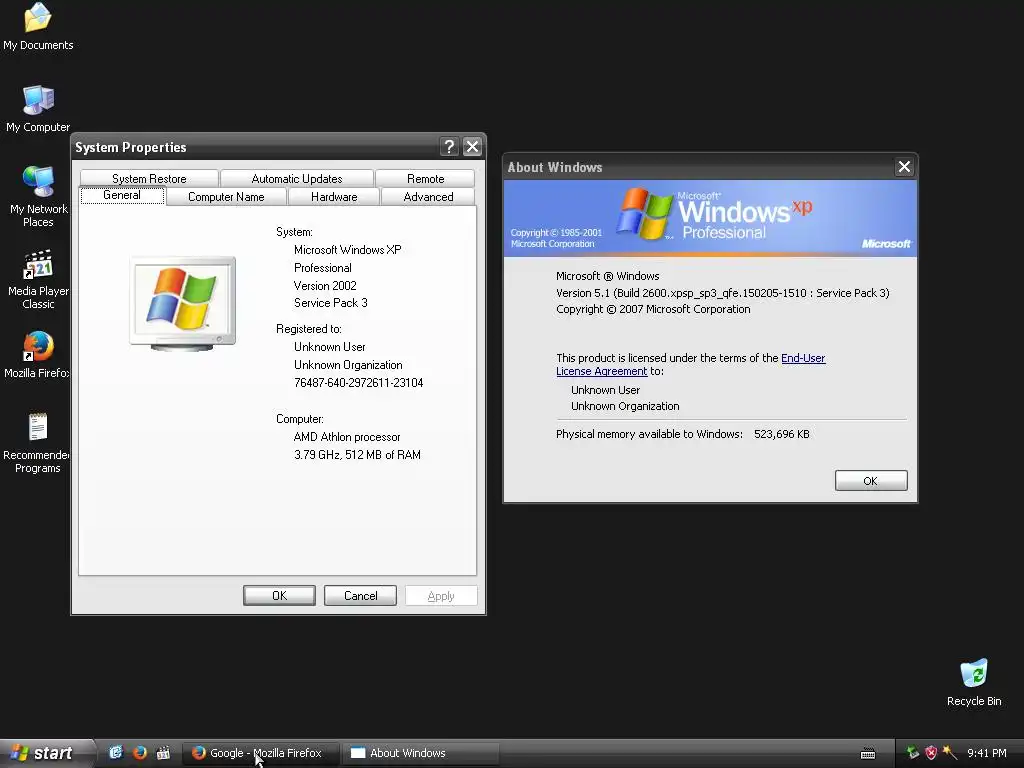Image resolution: width=1024 pixels, height=768 pixels.
Task: Click the product ID 76487-640-2972611-23104
Action: (359, 383)
